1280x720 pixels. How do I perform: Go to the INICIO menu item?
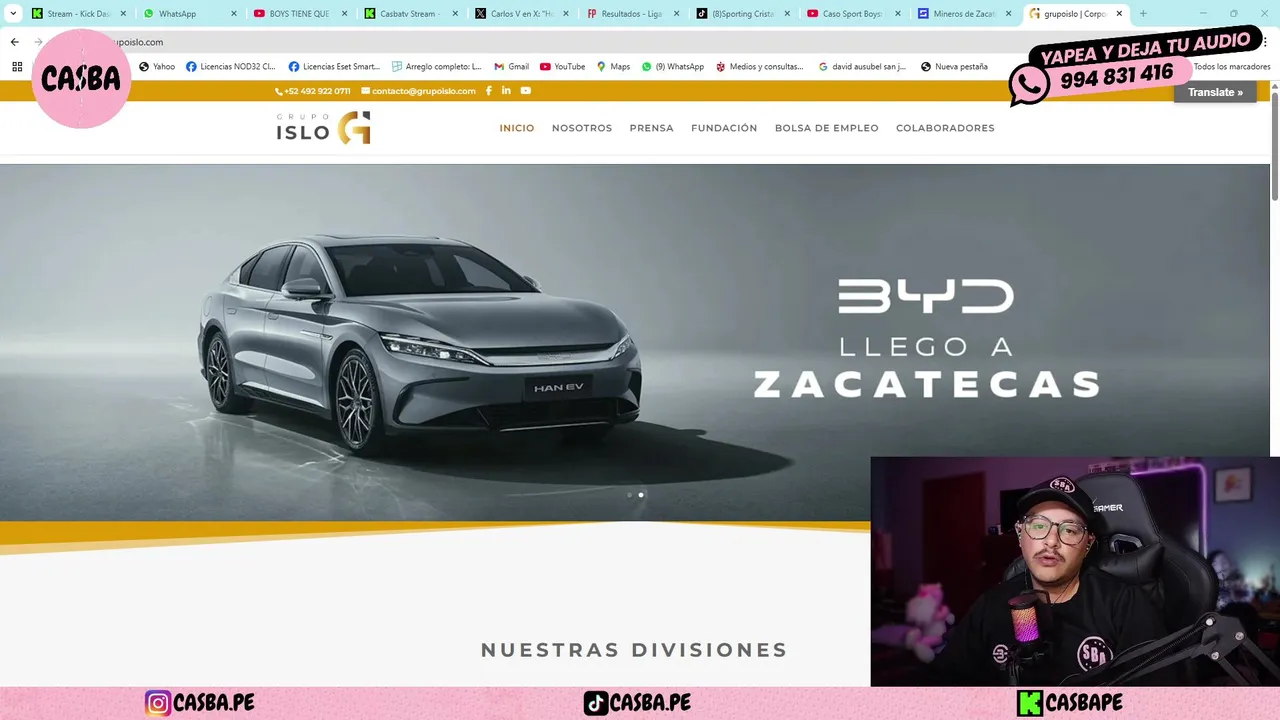point(517,128)
